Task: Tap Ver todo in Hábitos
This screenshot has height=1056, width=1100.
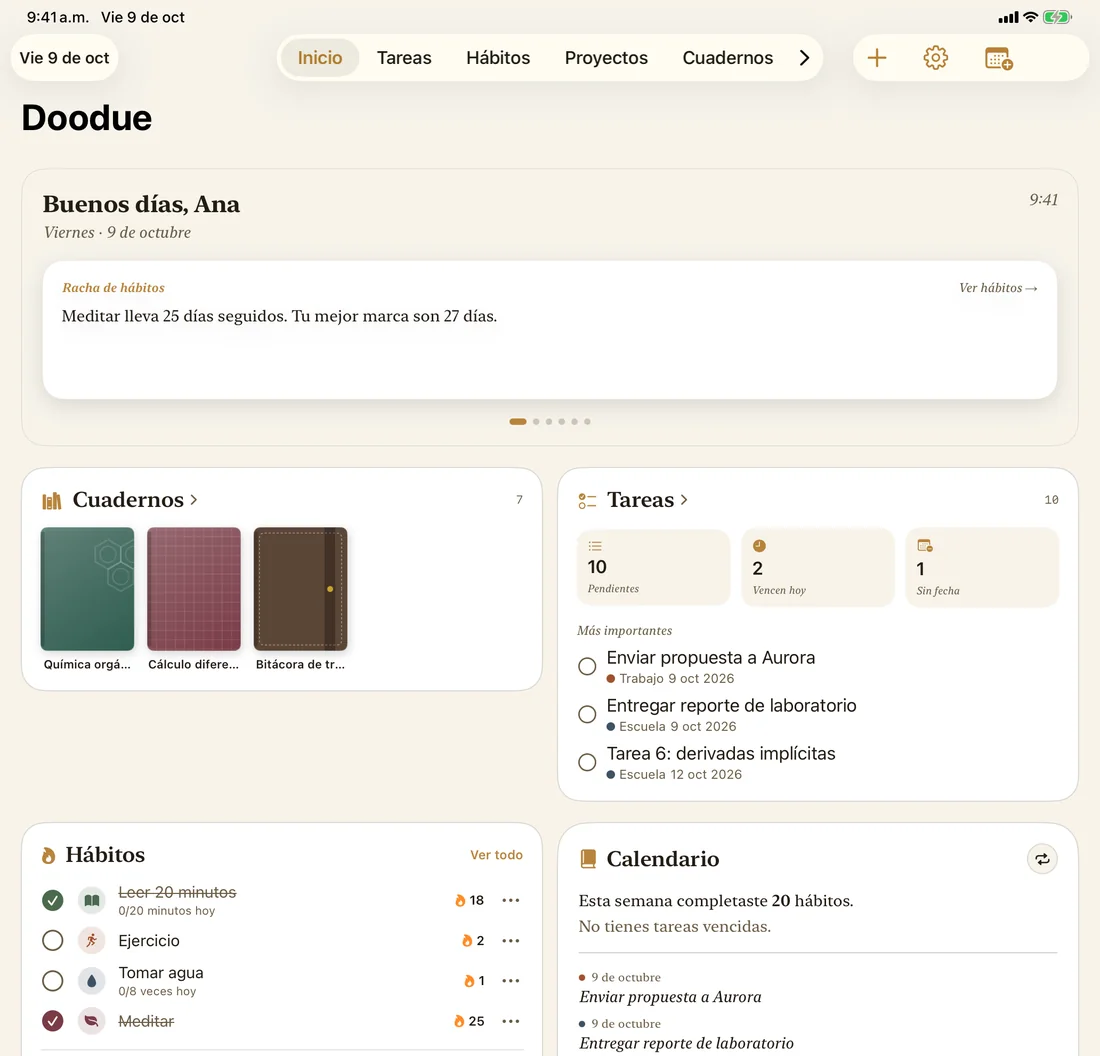Action: (496, 855)
